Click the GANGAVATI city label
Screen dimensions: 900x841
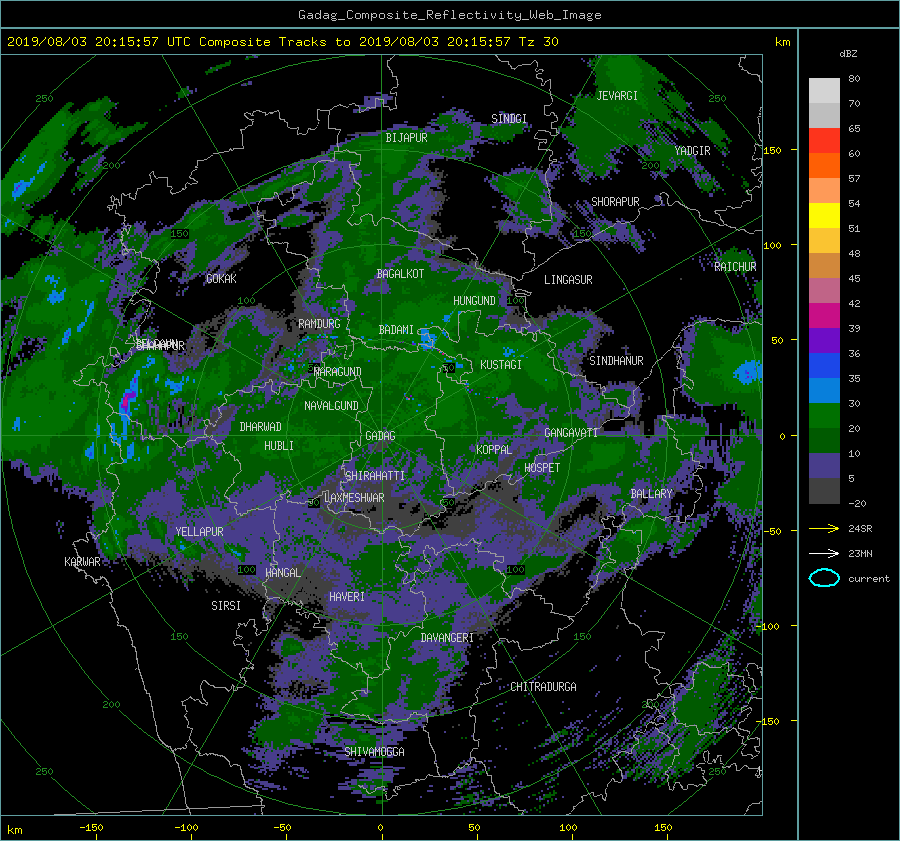coord(571,433)
